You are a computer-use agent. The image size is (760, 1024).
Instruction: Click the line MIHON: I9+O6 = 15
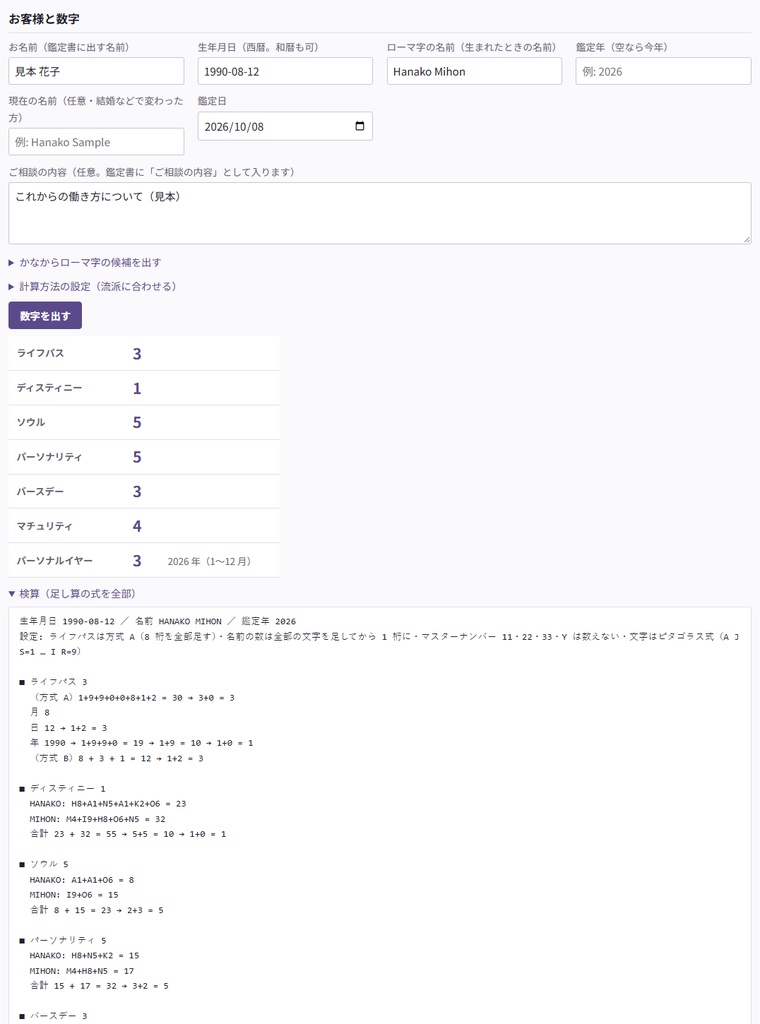pyautogui.click(x=74, y=895)
